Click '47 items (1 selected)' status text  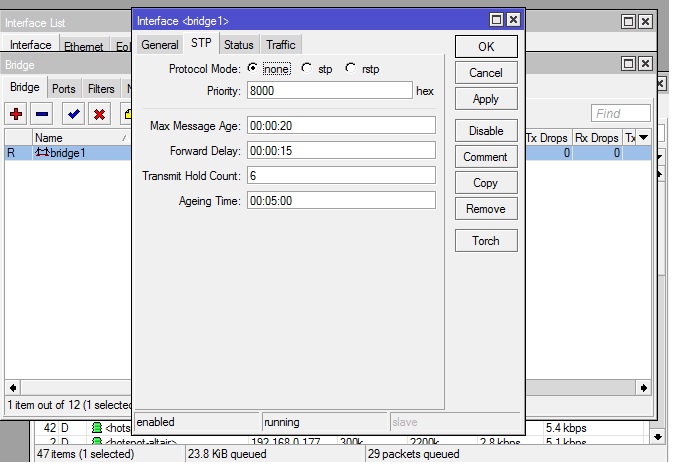[85, 454]
